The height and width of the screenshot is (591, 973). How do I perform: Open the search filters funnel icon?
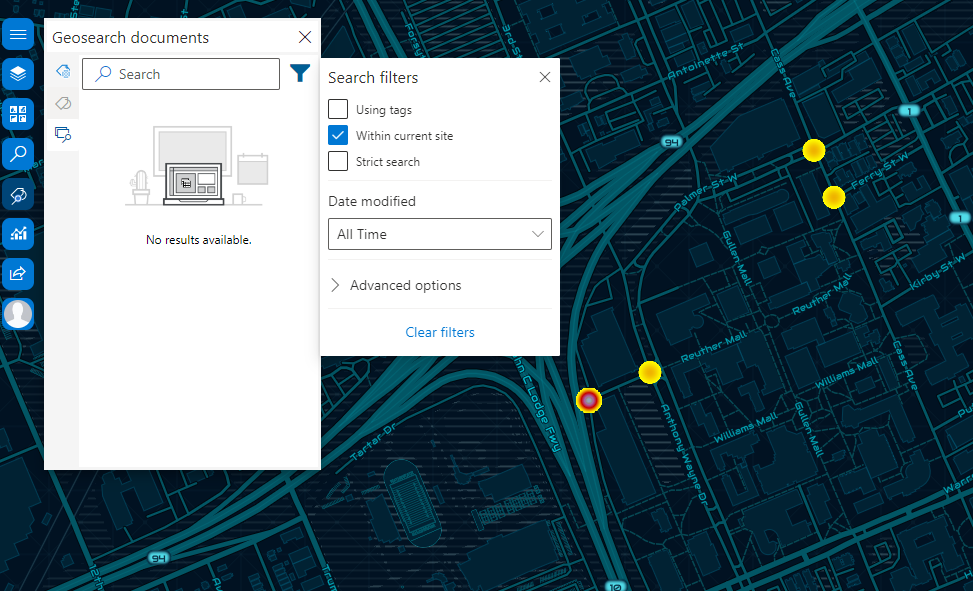[299, 72]
